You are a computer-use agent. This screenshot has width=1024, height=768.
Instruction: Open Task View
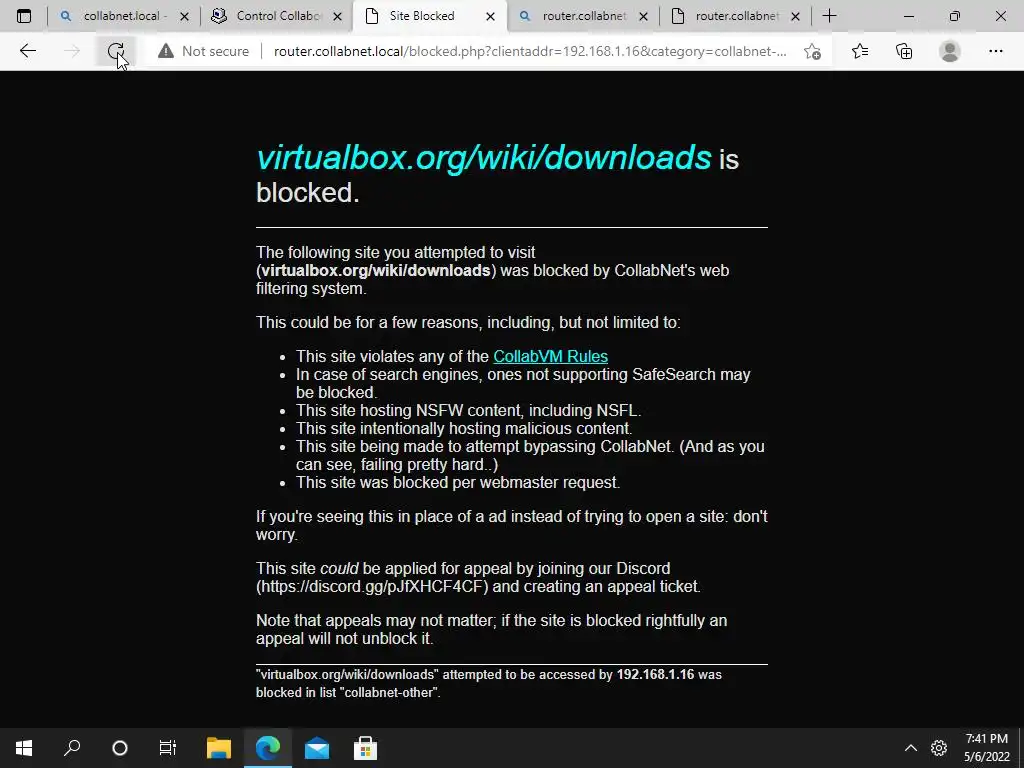coord(168,748)
